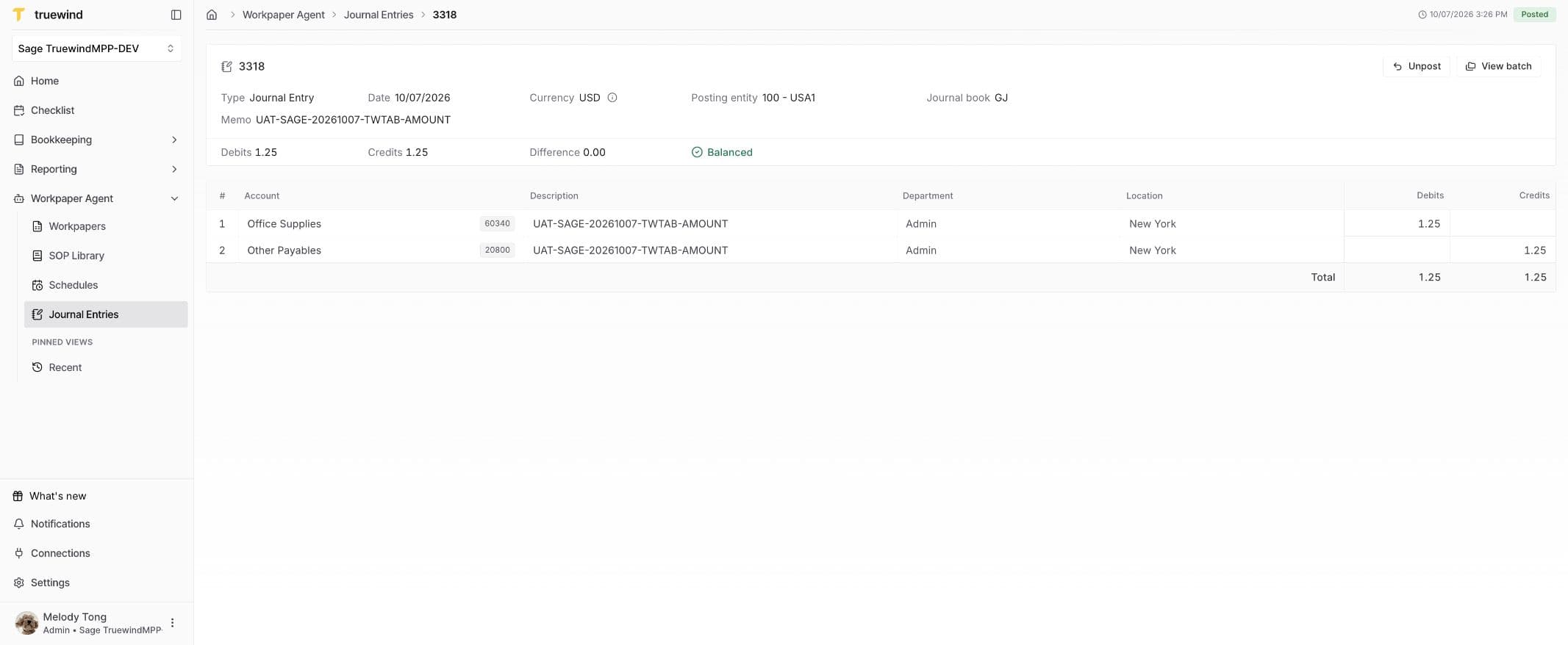Click the Workpapers document icon
Image resolution: width=1568 pixels, height=645 pixels.
pos(37,226)
